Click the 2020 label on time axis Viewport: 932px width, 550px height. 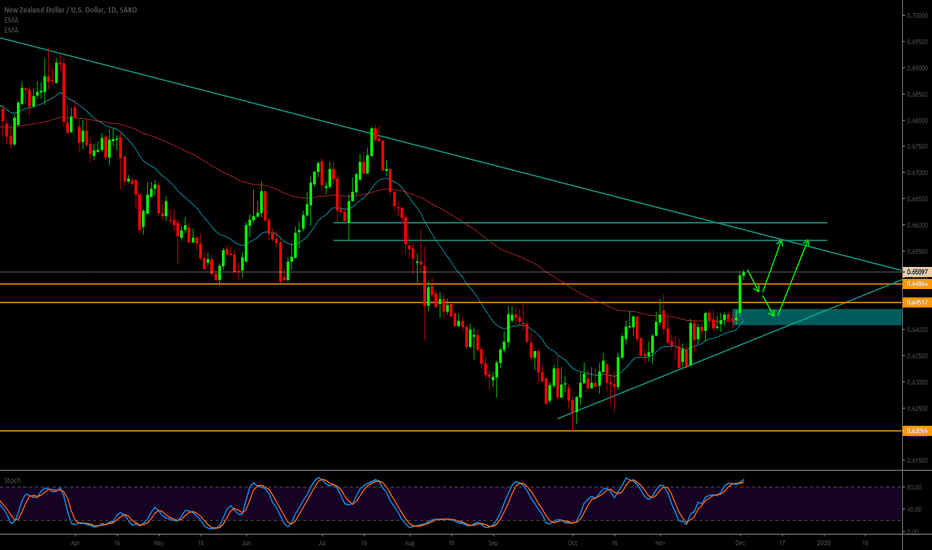[x=824, y=541]
